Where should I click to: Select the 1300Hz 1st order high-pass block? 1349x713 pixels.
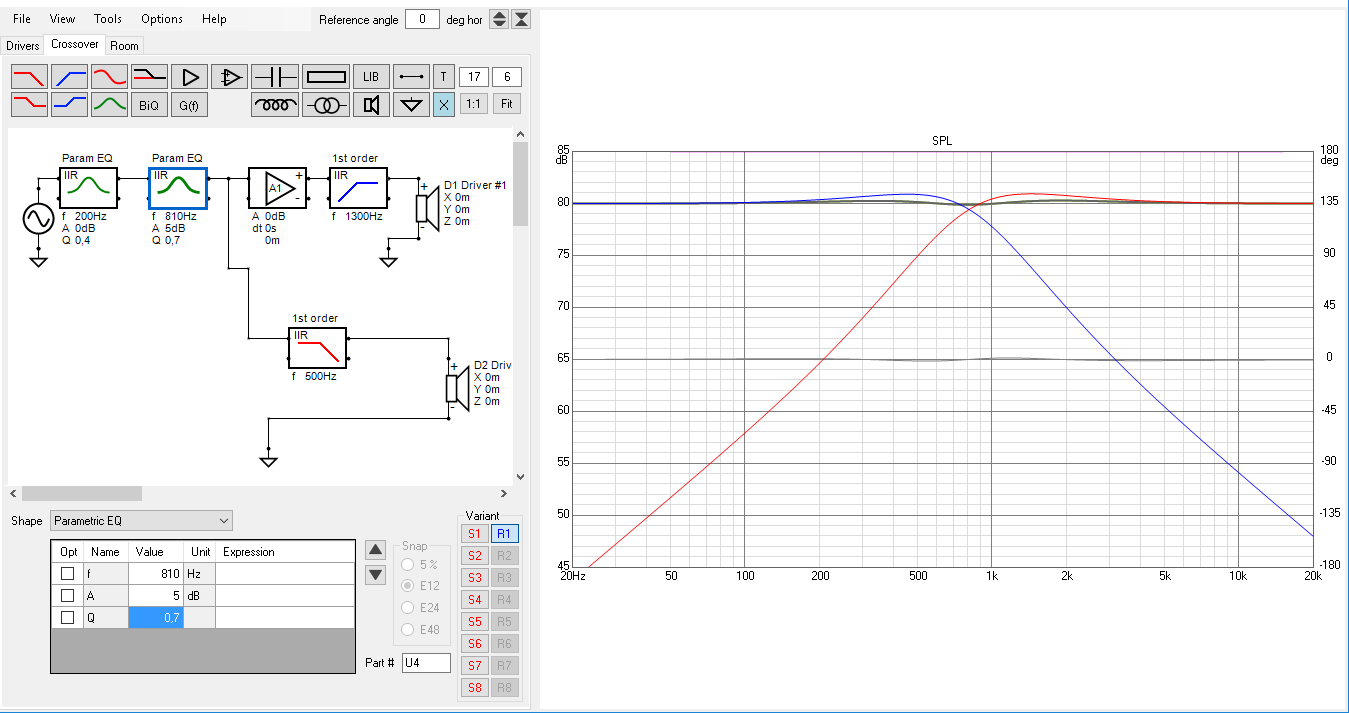coord(358,187)
